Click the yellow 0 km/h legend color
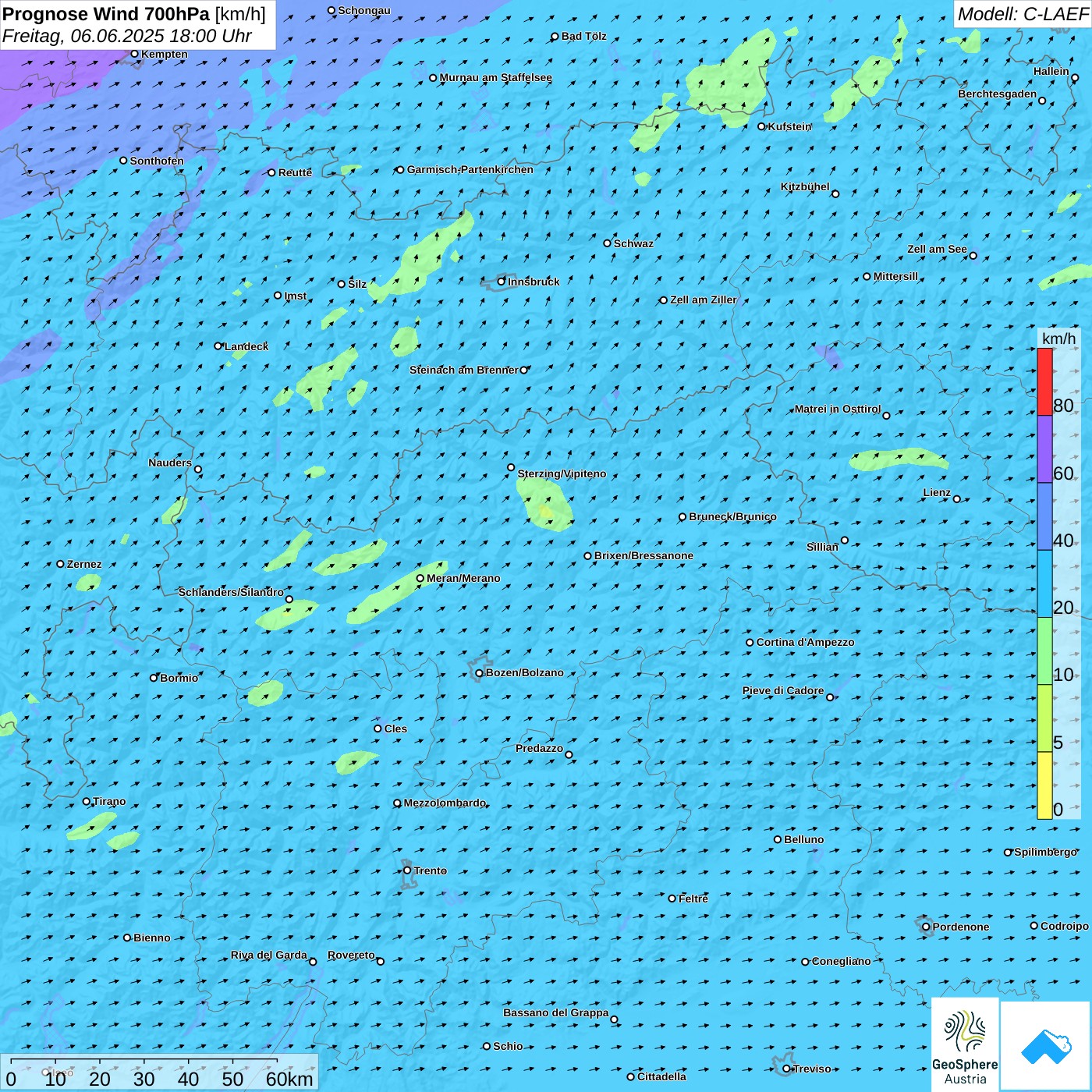The height and width of the screenshot is (1092, 1092). point(1044,785)
